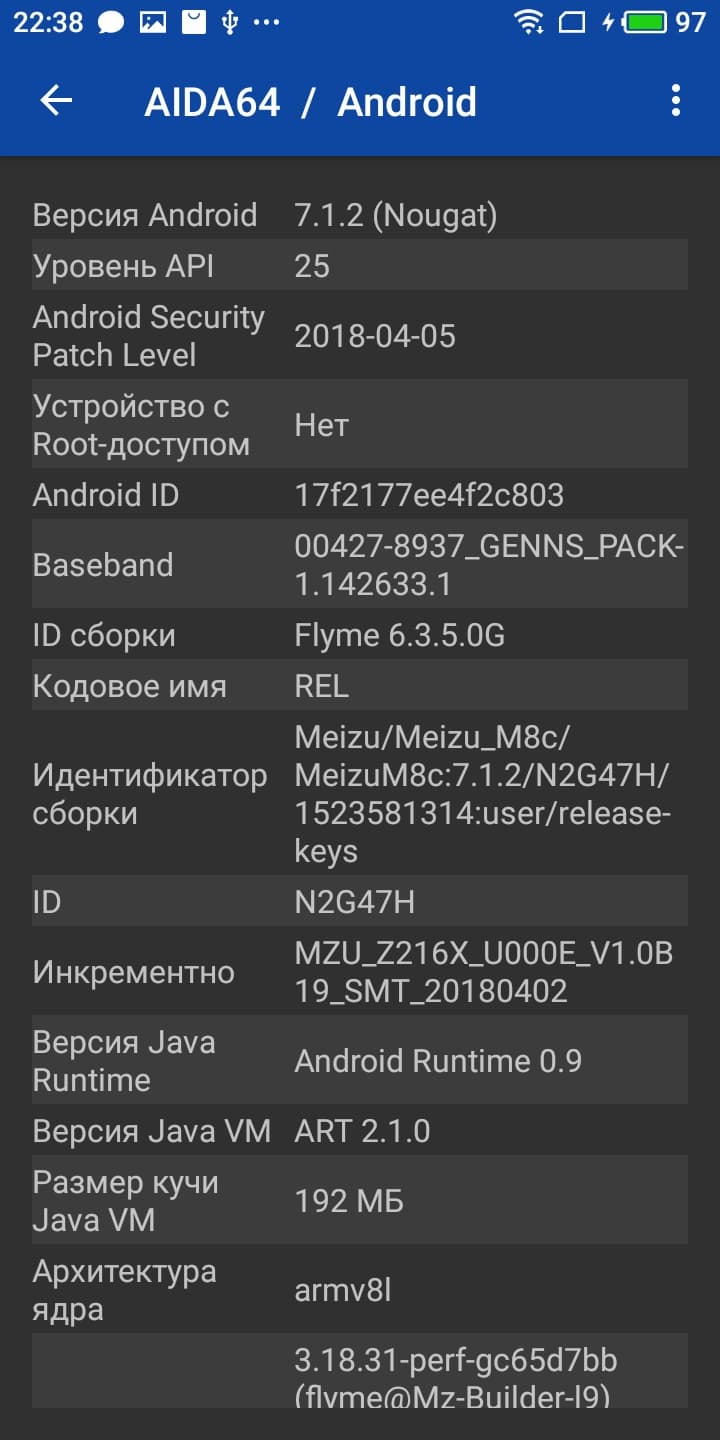This screenshot has height=1440, width=720.
Task: Select the Уровень API row
Action: tap(360, 265)
